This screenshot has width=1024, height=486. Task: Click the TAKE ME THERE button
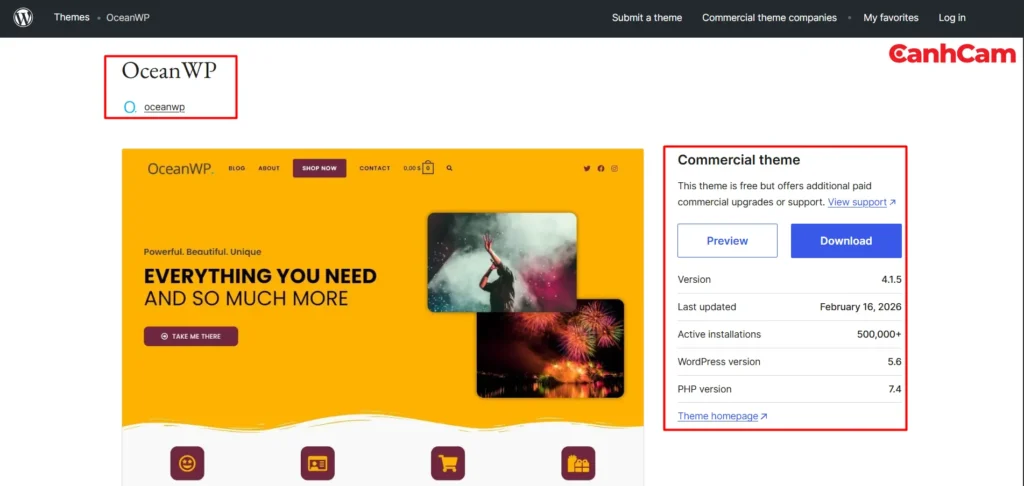(x=191, y=336)
